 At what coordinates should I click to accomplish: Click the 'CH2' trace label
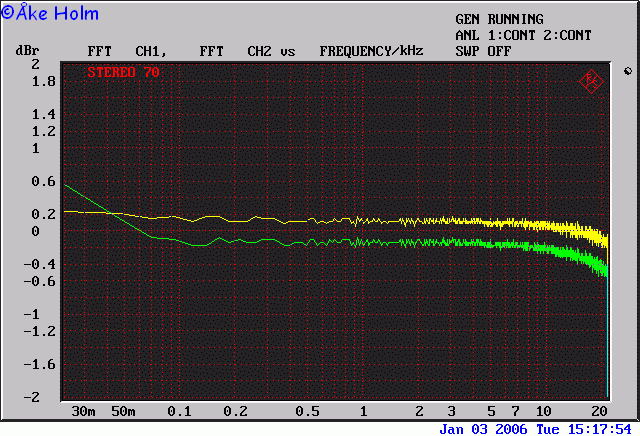(x=259, y=51)
